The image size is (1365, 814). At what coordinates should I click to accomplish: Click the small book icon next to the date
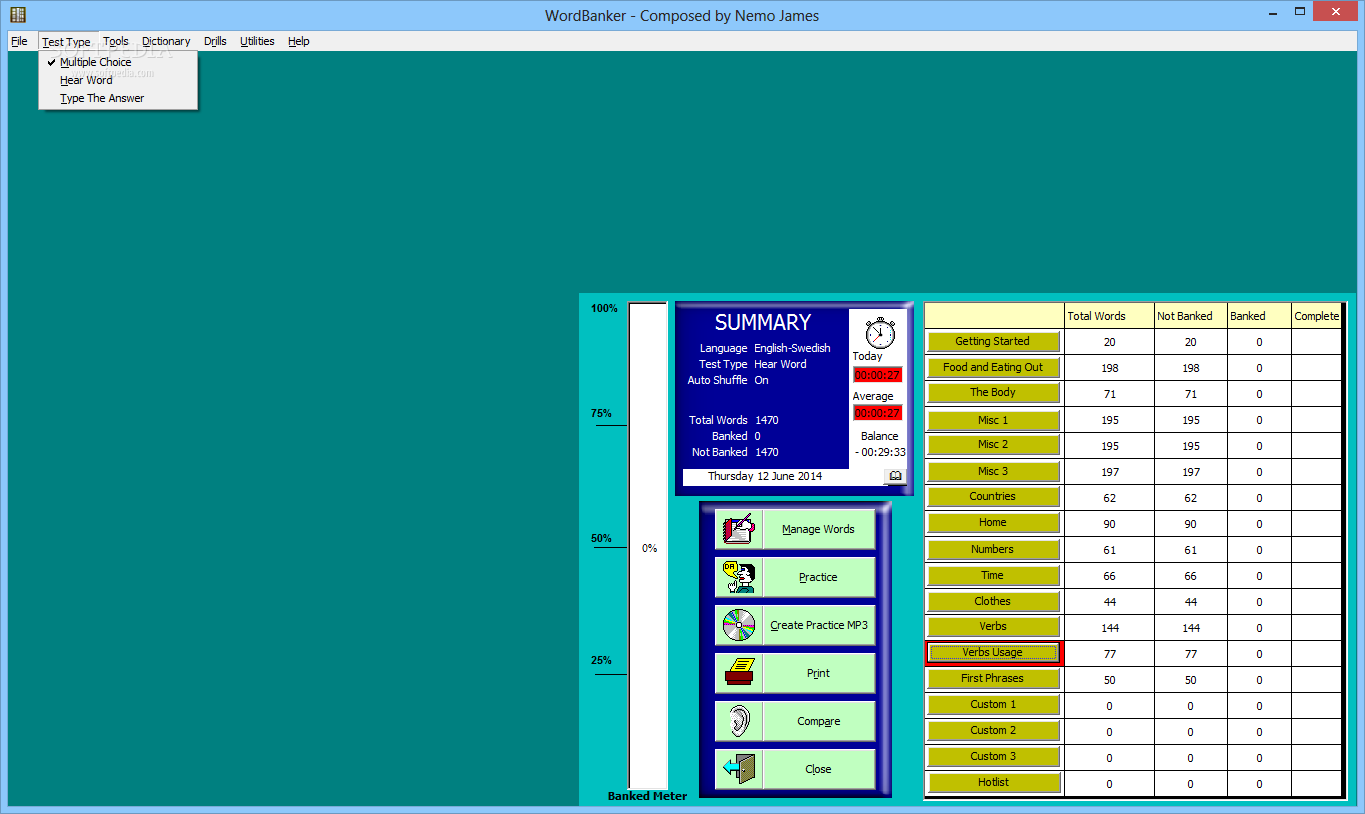[895, 476]
